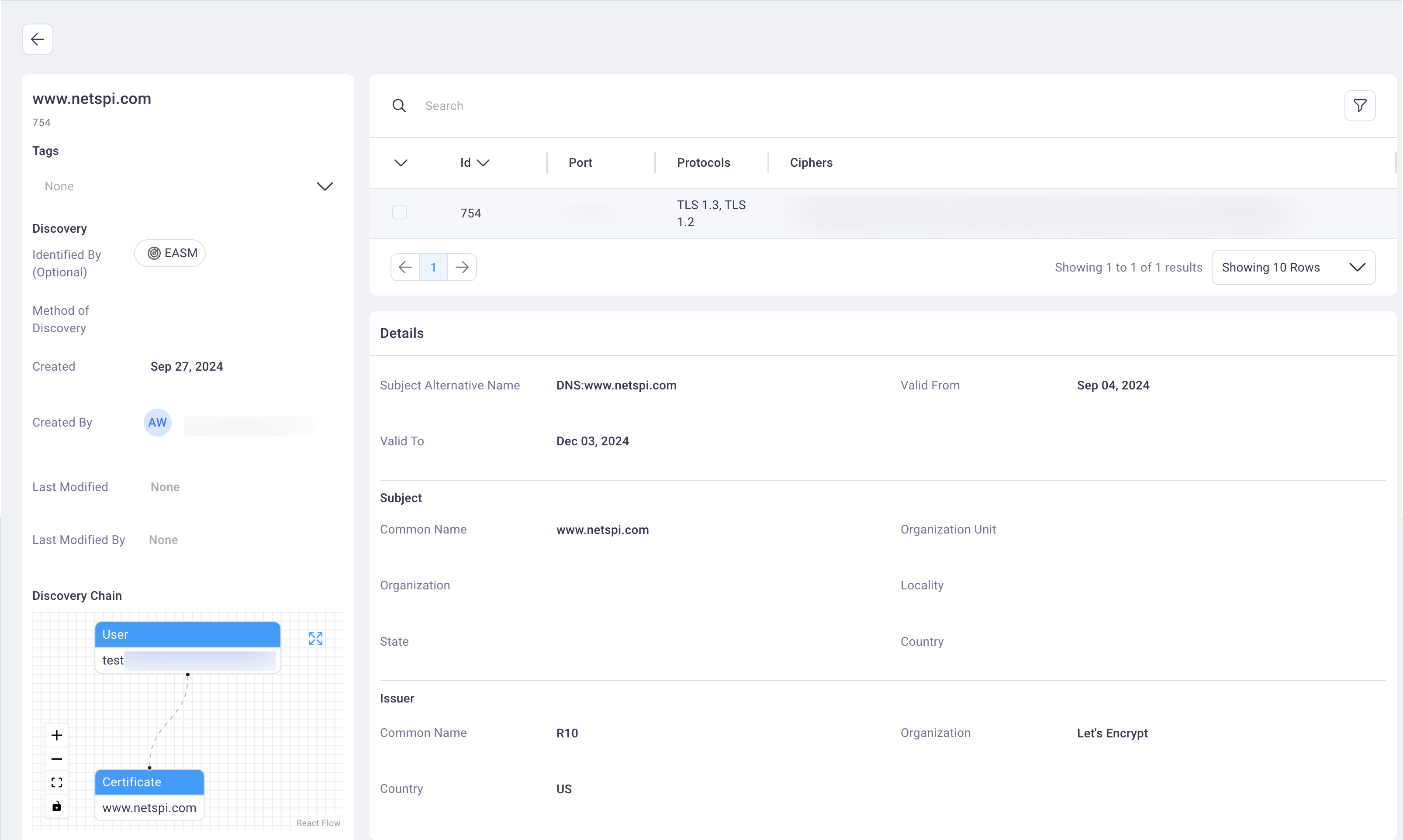Click the Valid To date Dec 03, 2024

pos(593,441)
